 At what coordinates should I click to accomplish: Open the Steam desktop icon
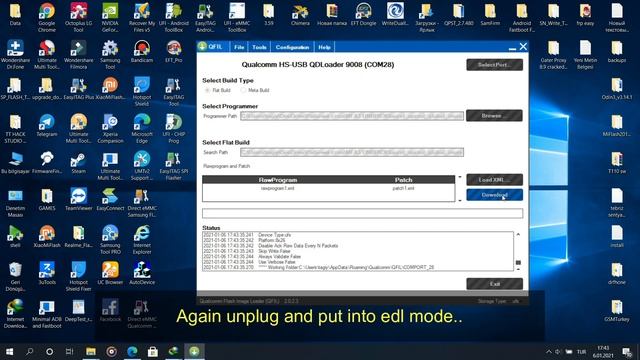pos(78,163)
